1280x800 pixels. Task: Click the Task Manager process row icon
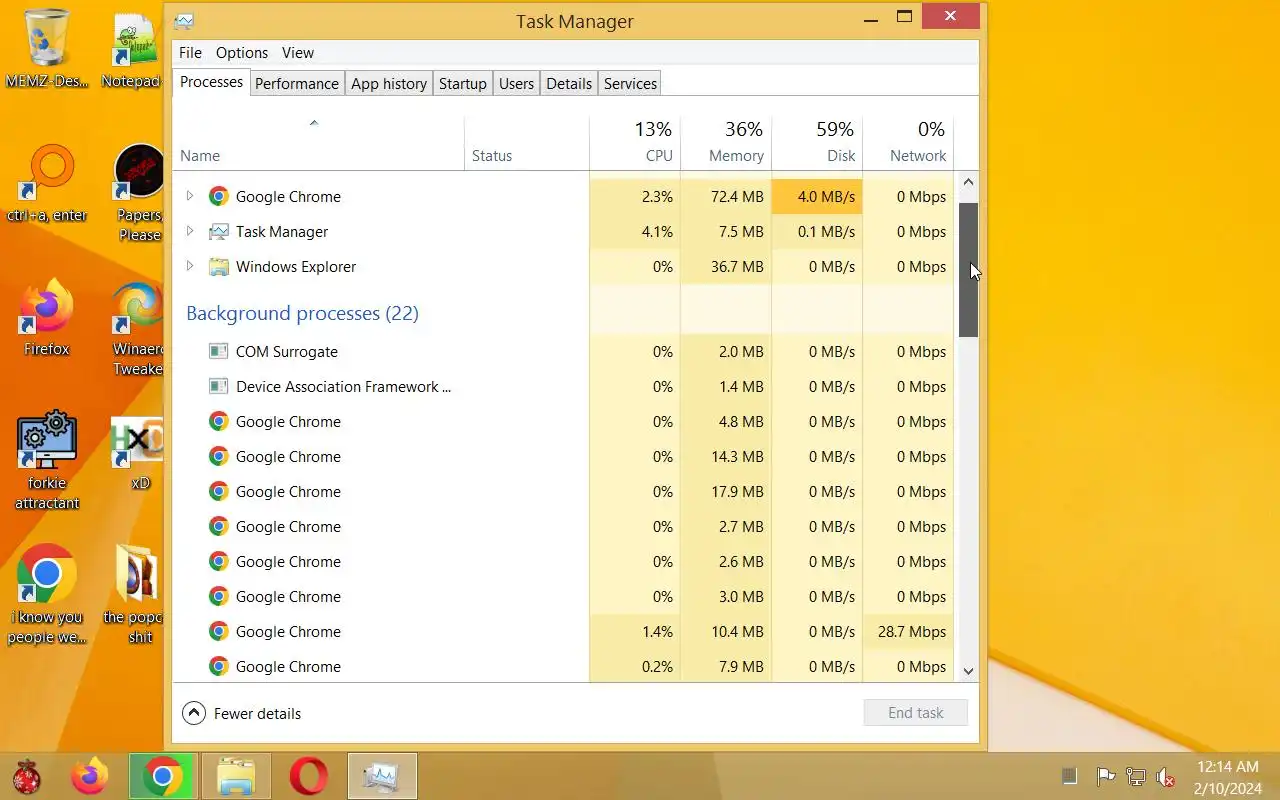tap(218, 232)
